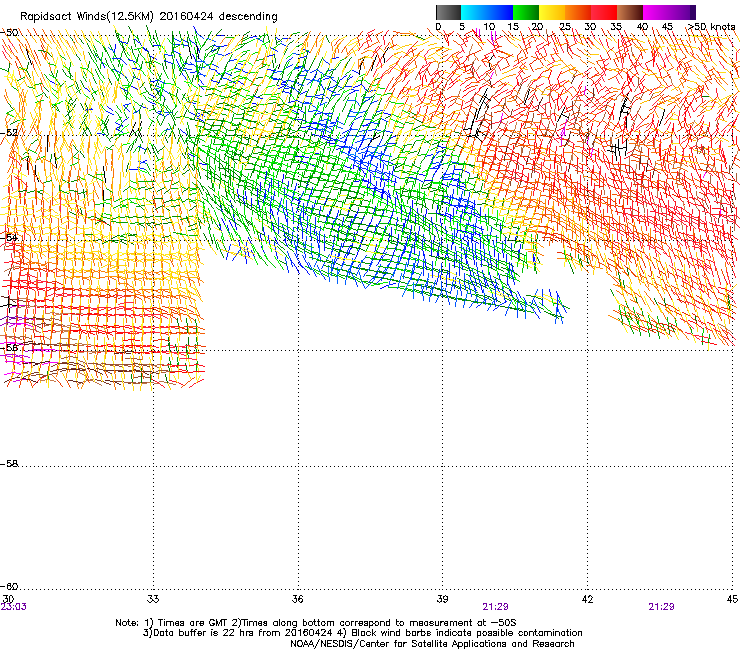Click the 'Rapidsact Winds(12.5KM) 20160424 descending' title
Screen dimensions: 740x650
point(149,17)
